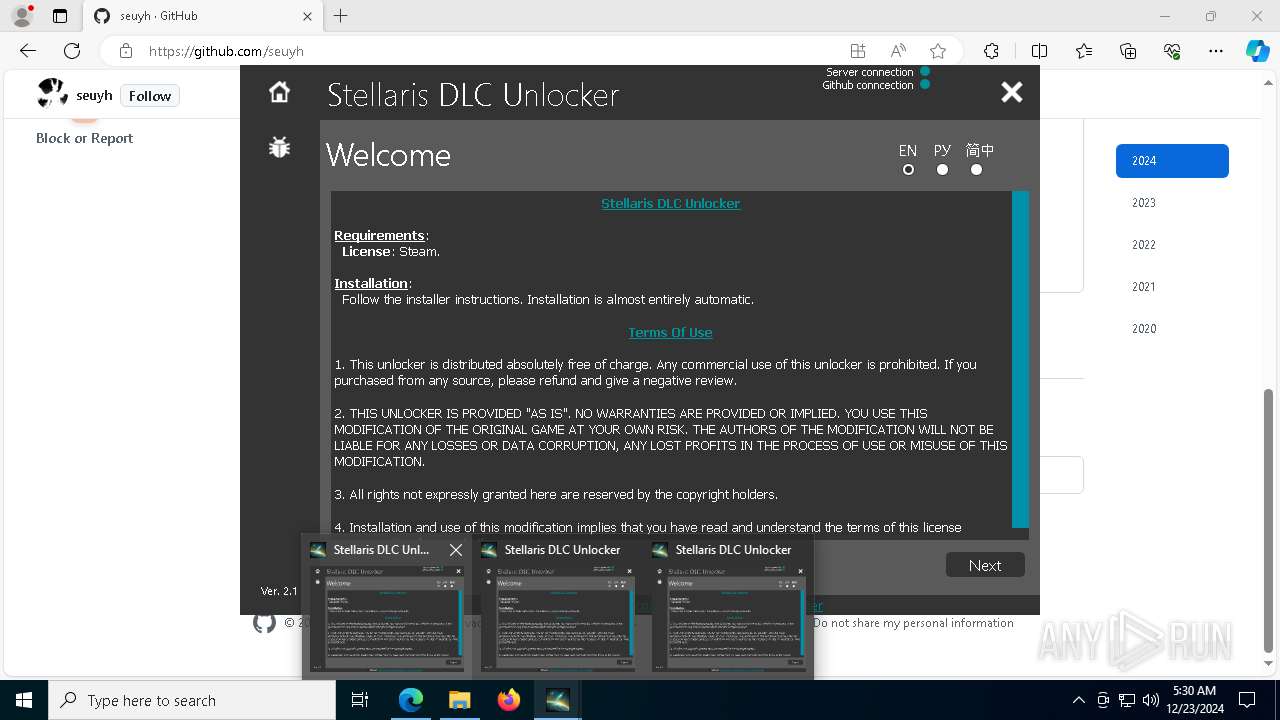Click the license text scrollbar

(1020, 359)
